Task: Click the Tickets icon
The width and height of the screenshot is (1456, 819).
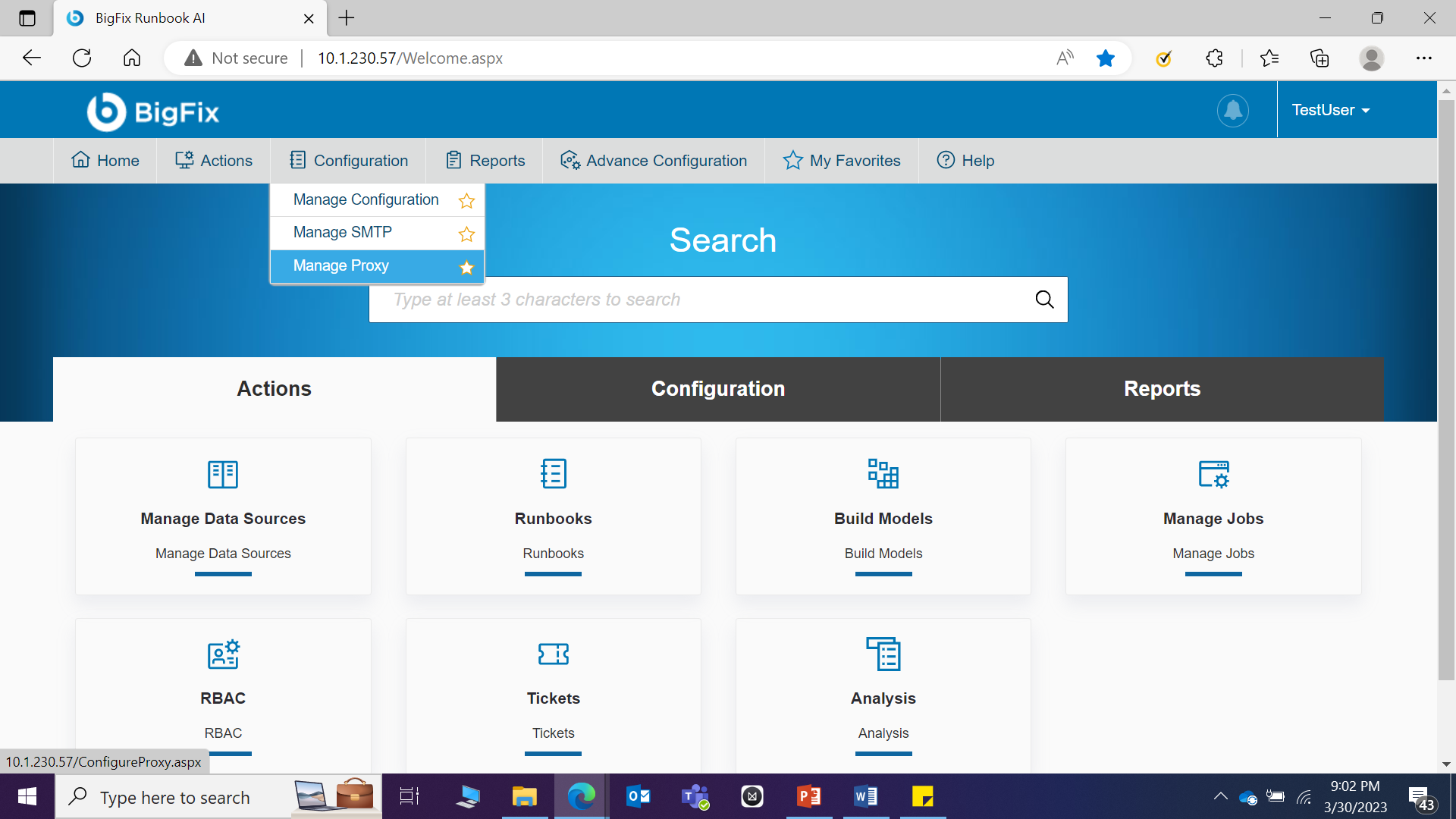Action: point(553,654)
